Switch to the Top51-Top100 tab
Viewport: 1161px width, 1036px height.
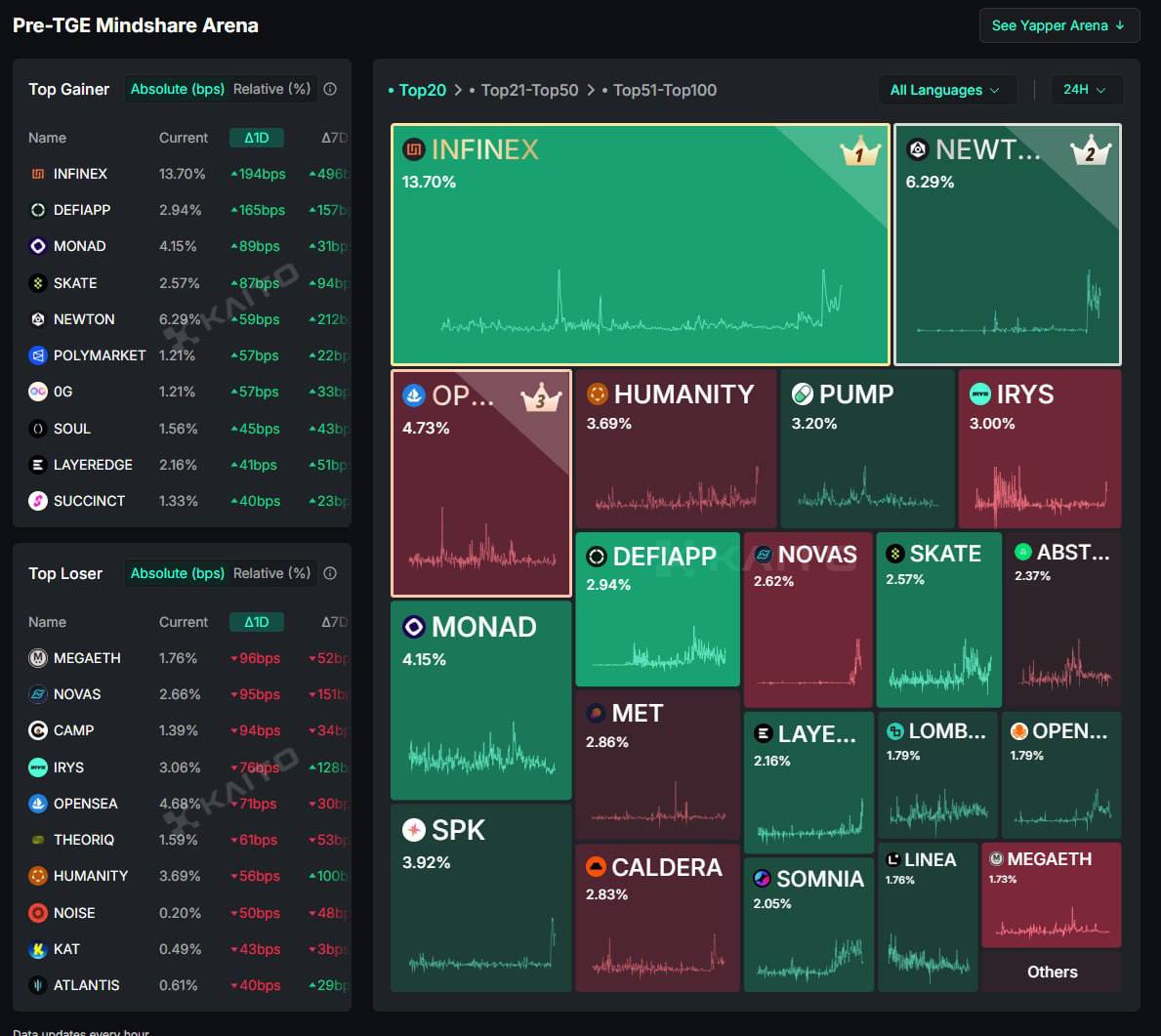[660, 91]
